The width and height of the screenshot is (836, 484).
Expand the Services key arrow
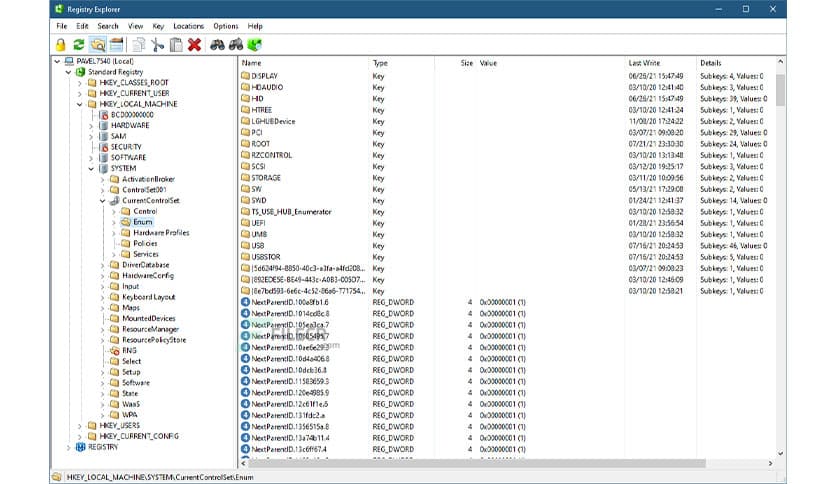(114, 254)
